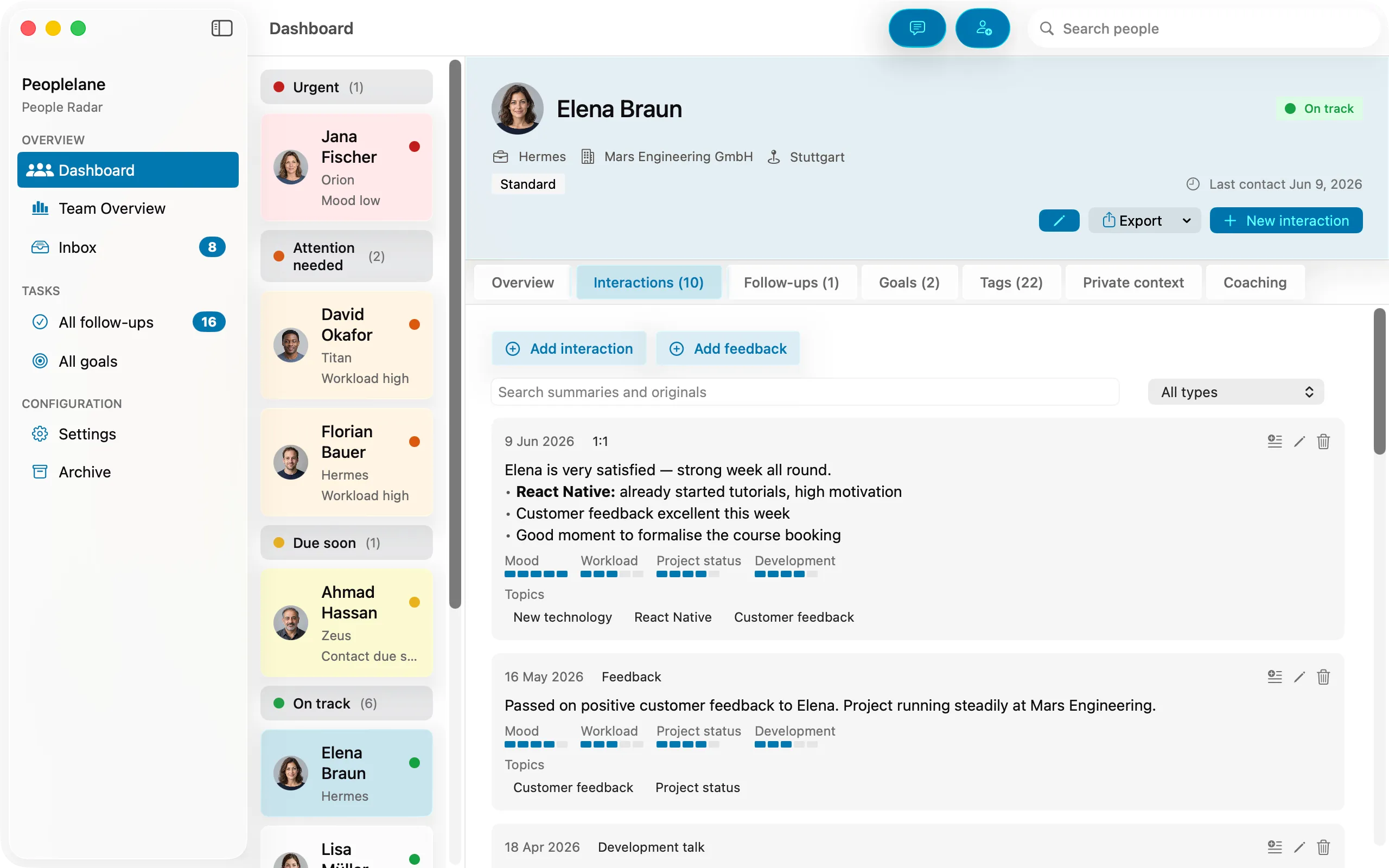Click the blue pencil edit button in header
Screen dimensions: 1389x868
1059,220
